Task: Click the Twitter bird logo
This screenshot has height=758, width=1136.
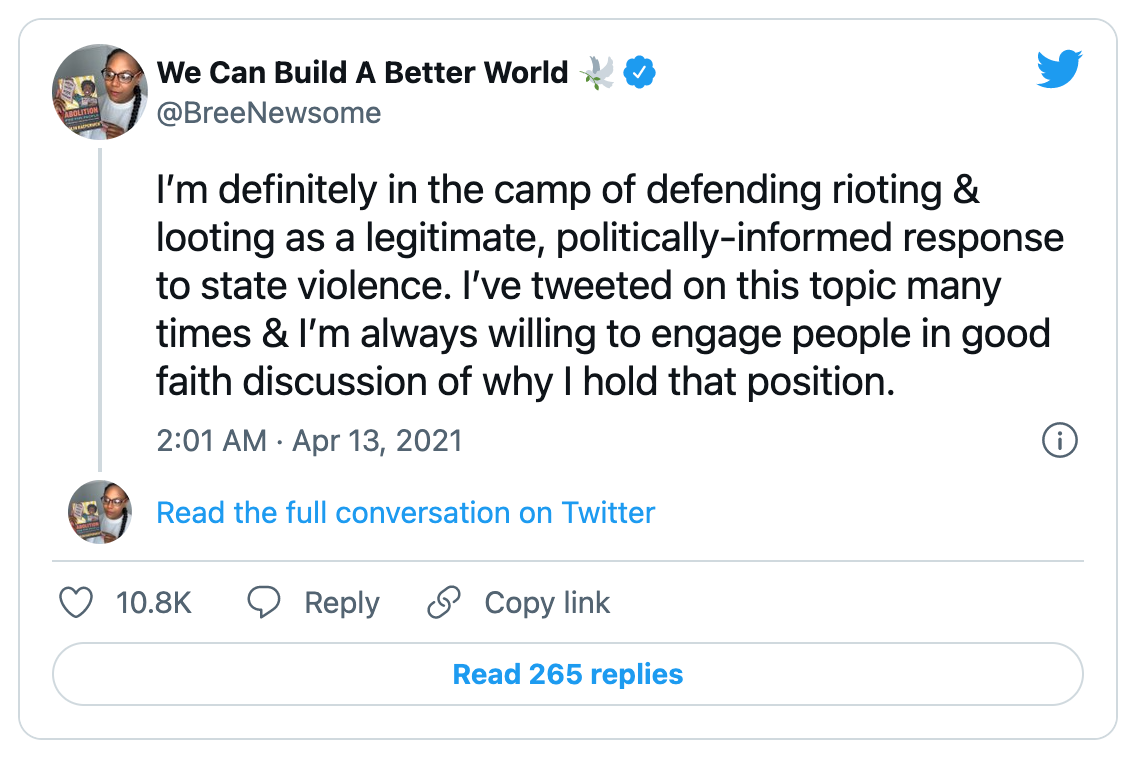Action: click(1059, 72)
